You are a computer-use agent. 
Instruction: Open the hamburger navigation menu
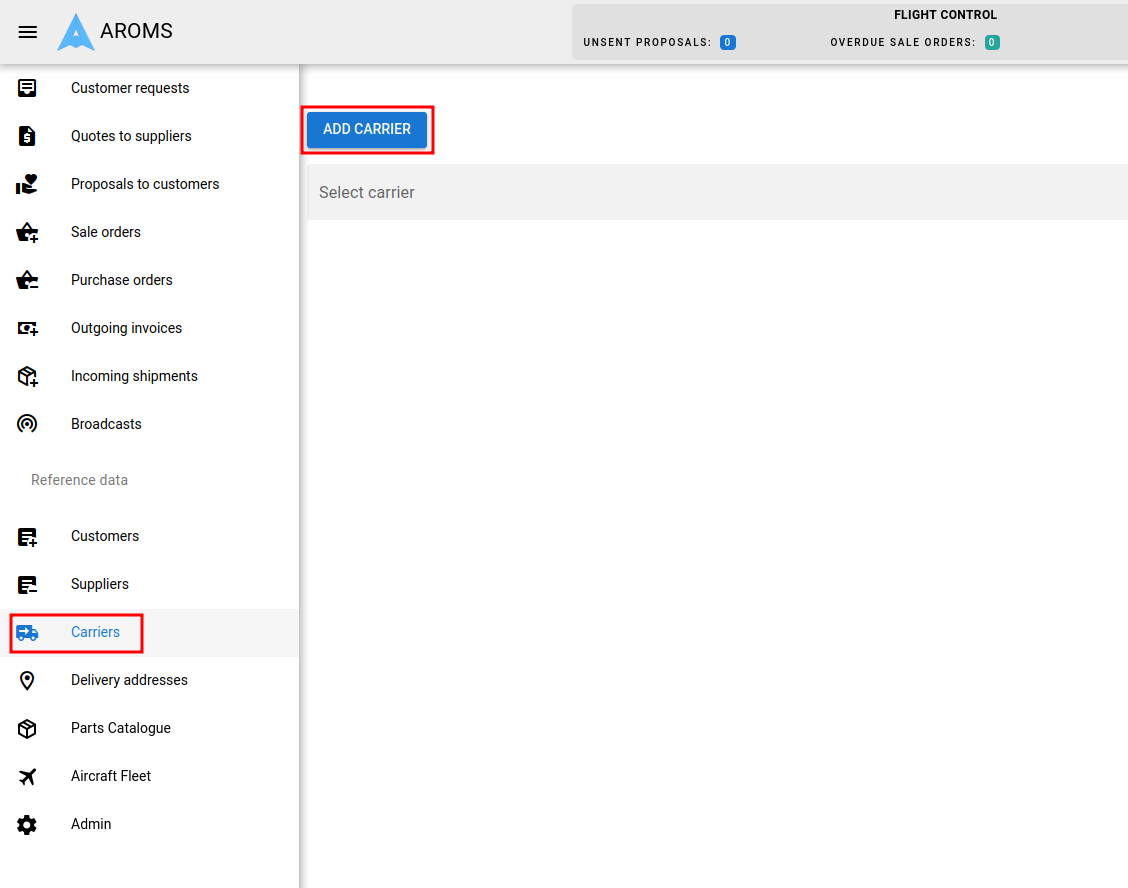point(28,32)
